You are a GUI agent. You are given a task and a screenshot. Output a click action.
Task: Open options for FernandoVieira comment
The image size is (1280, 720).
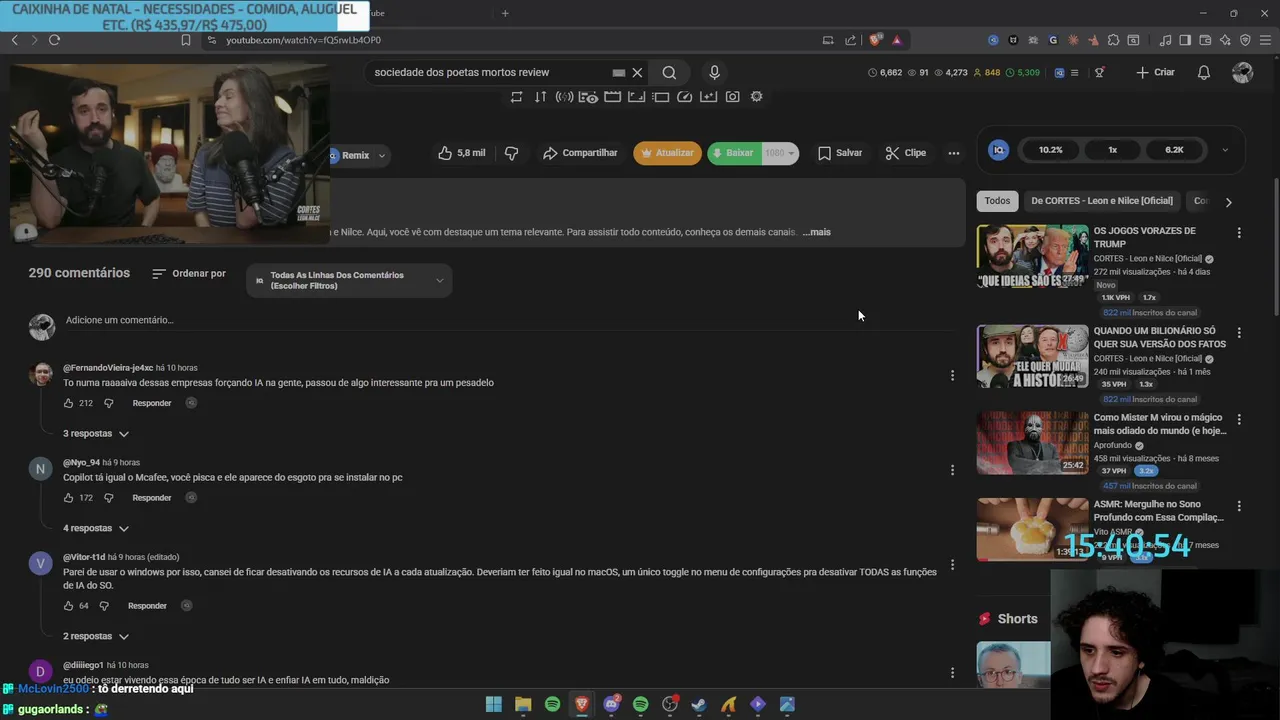pos(952,375)
